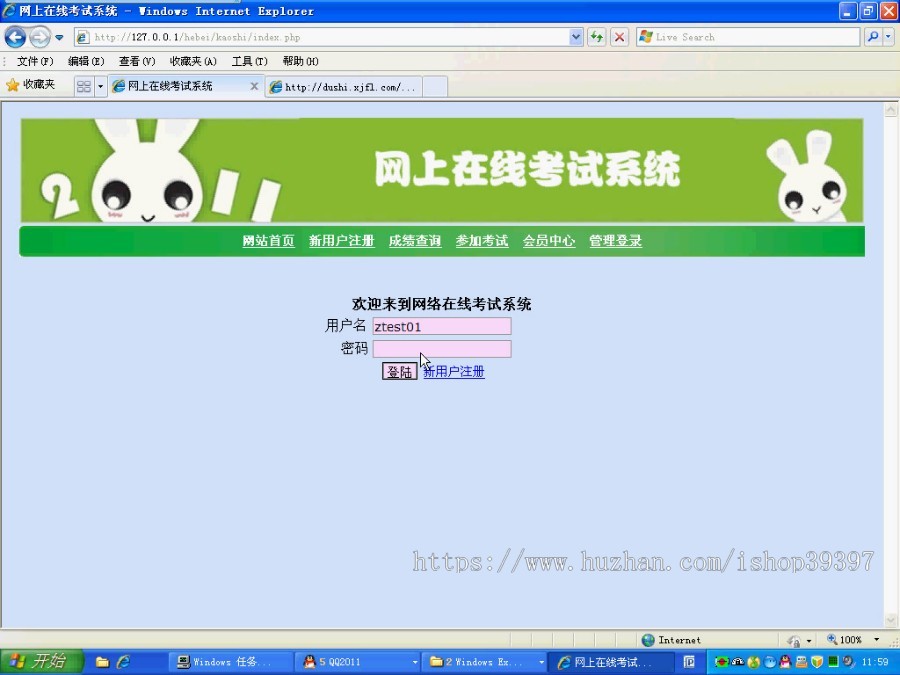Click the 开始 Start button
This screenshot has height=675, width=900.
pos(41,662)
